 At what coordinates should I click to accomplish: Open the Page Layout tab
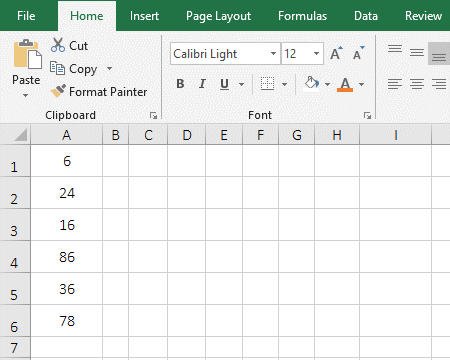(218, 16)
